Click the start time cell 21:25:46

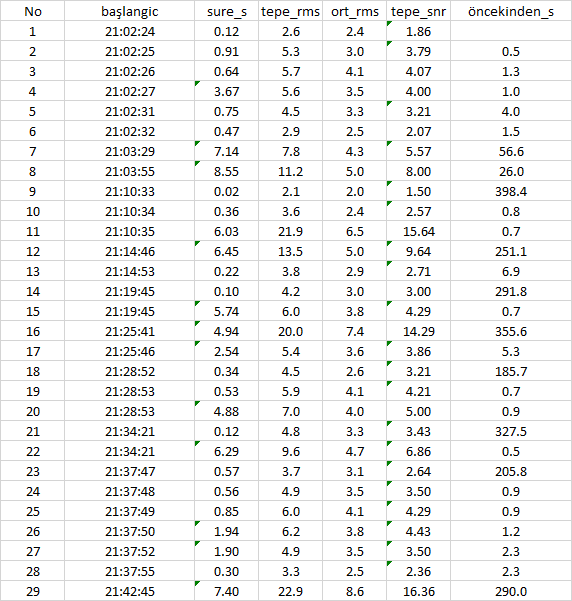tap(130, 351)
